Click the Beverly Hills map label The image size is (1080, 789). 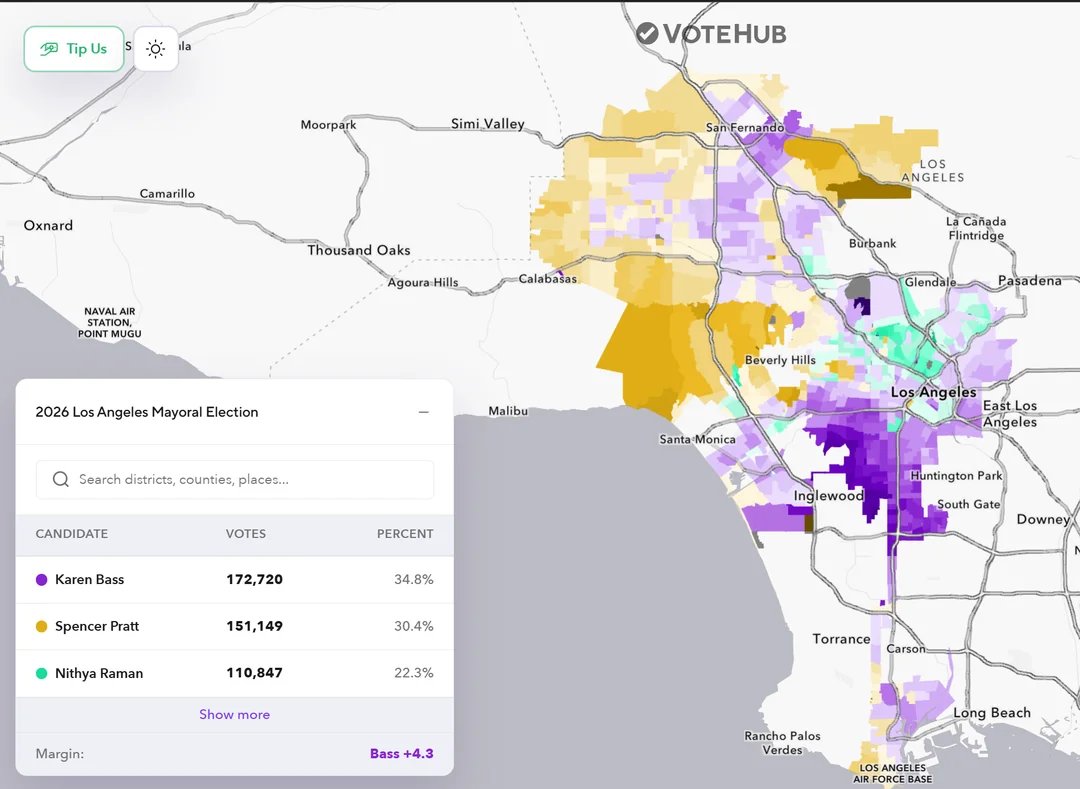click(780, 360)
